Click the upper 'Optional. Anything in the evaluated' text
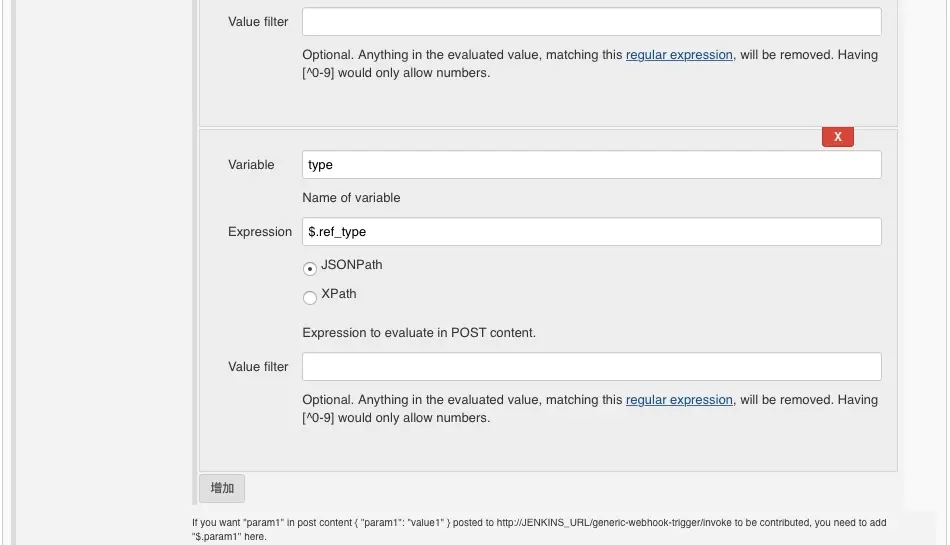This screenshot has height=545, width=950. tap(462, 55)
